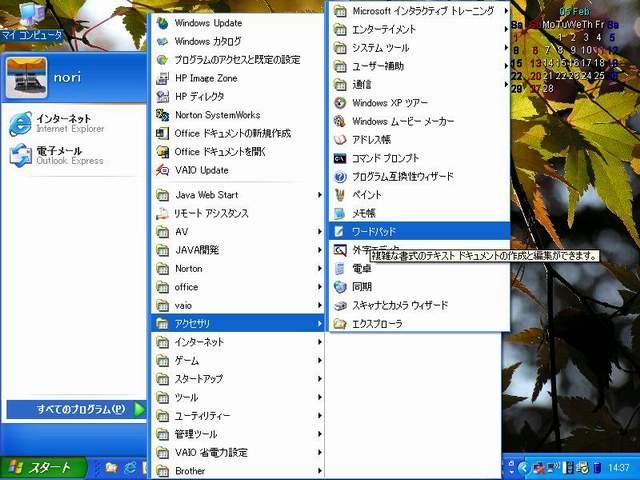
Task: Open メモ帳
Action: 420,213
